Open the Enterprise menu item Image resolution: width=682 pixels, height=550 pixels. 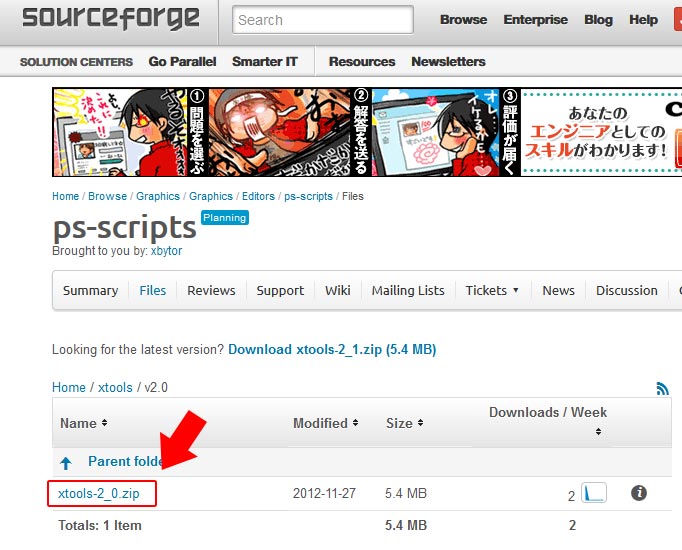535,20
